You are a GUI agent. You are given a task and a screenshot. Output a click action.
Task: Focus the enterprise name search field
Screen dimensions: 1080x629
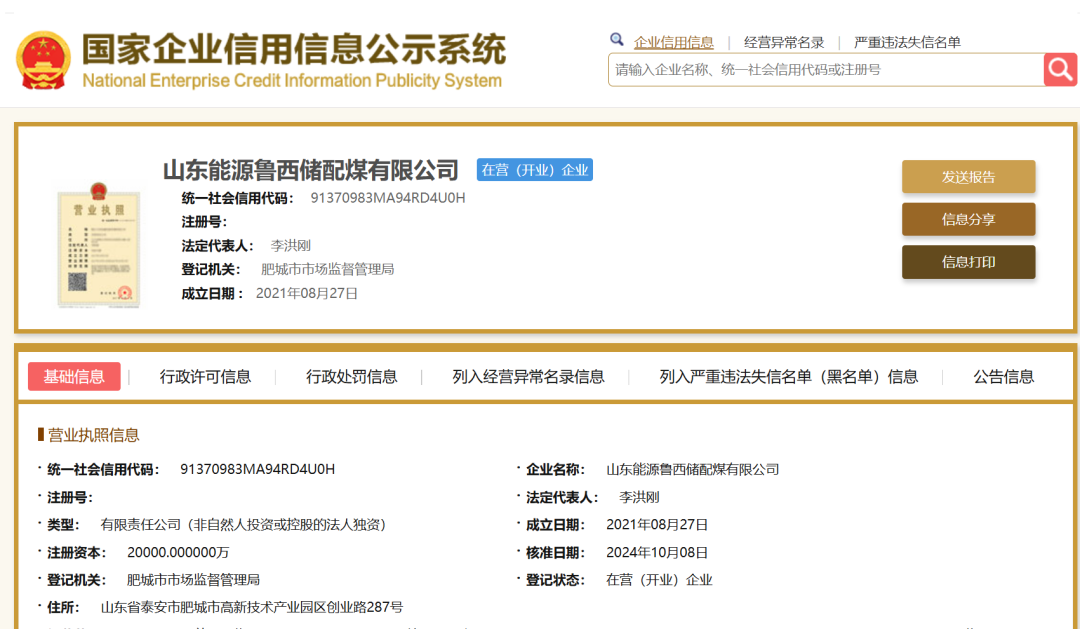(826, 70)
